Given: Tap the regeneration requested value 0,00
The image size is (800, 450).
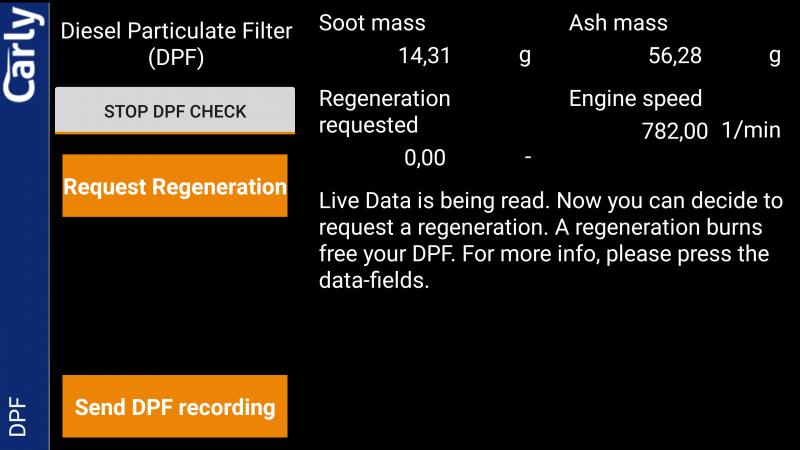Looking at the screenshot, I should coord(424,158).
